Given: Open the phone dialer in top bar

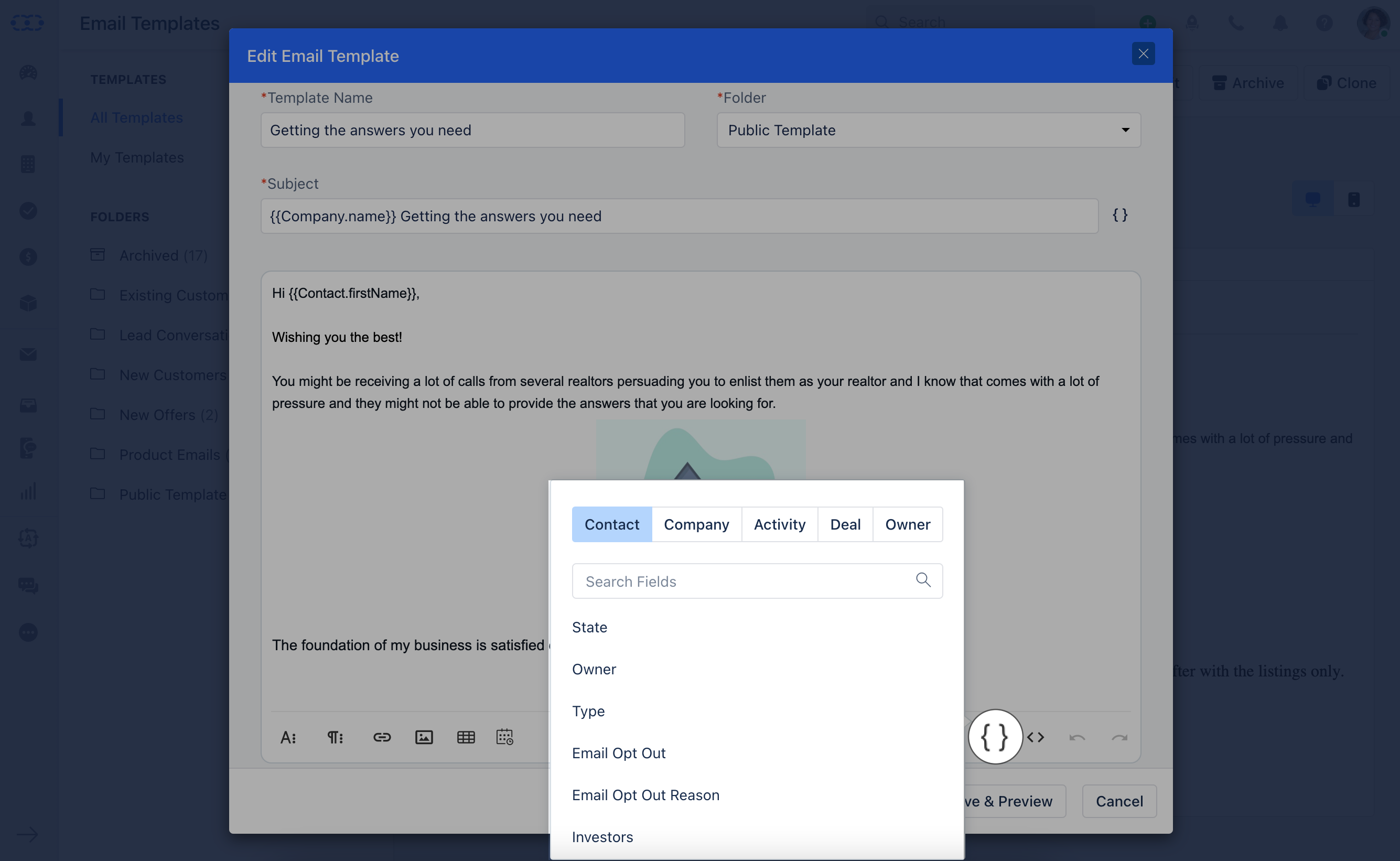Looking at the screenshot, I should click(1235, 23).
